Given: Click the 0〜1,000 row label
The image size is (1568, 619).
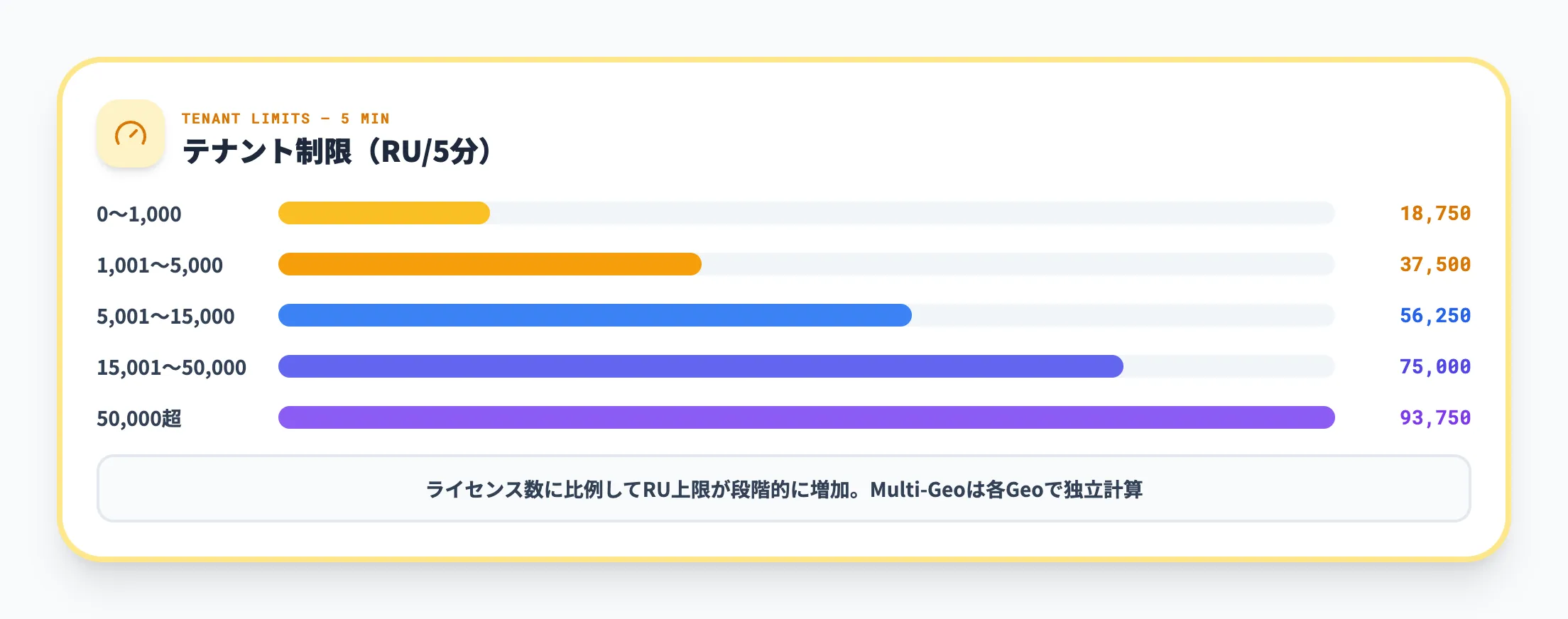Looking at the screenshot, I should click(x=139, y=214).
